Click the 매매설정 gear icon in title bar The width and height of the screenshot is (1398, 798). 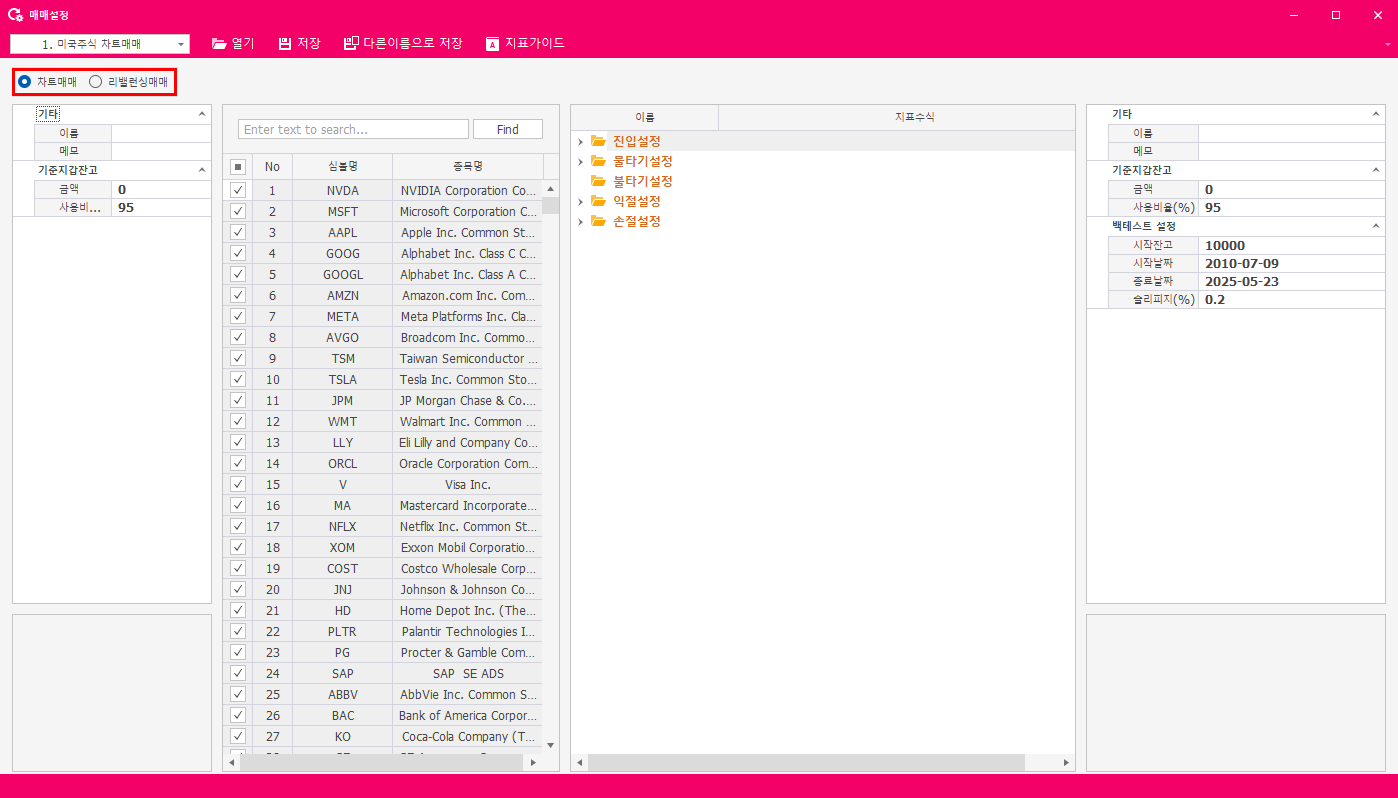coord(15,15)
